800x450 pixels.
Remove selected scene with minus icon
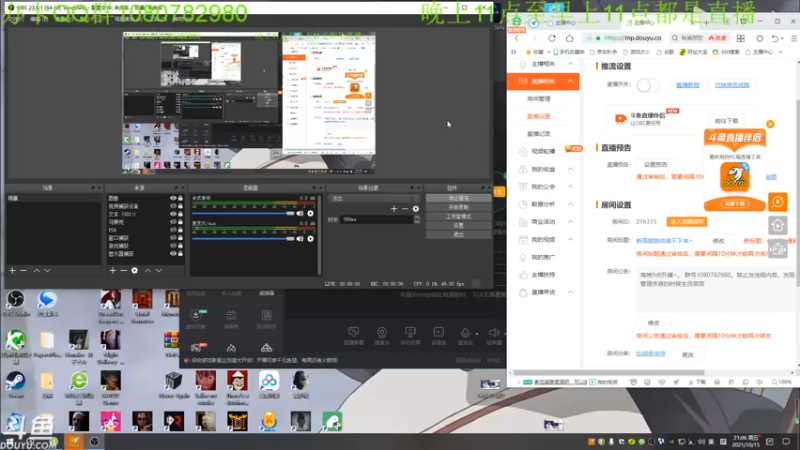tap(23, 270)
